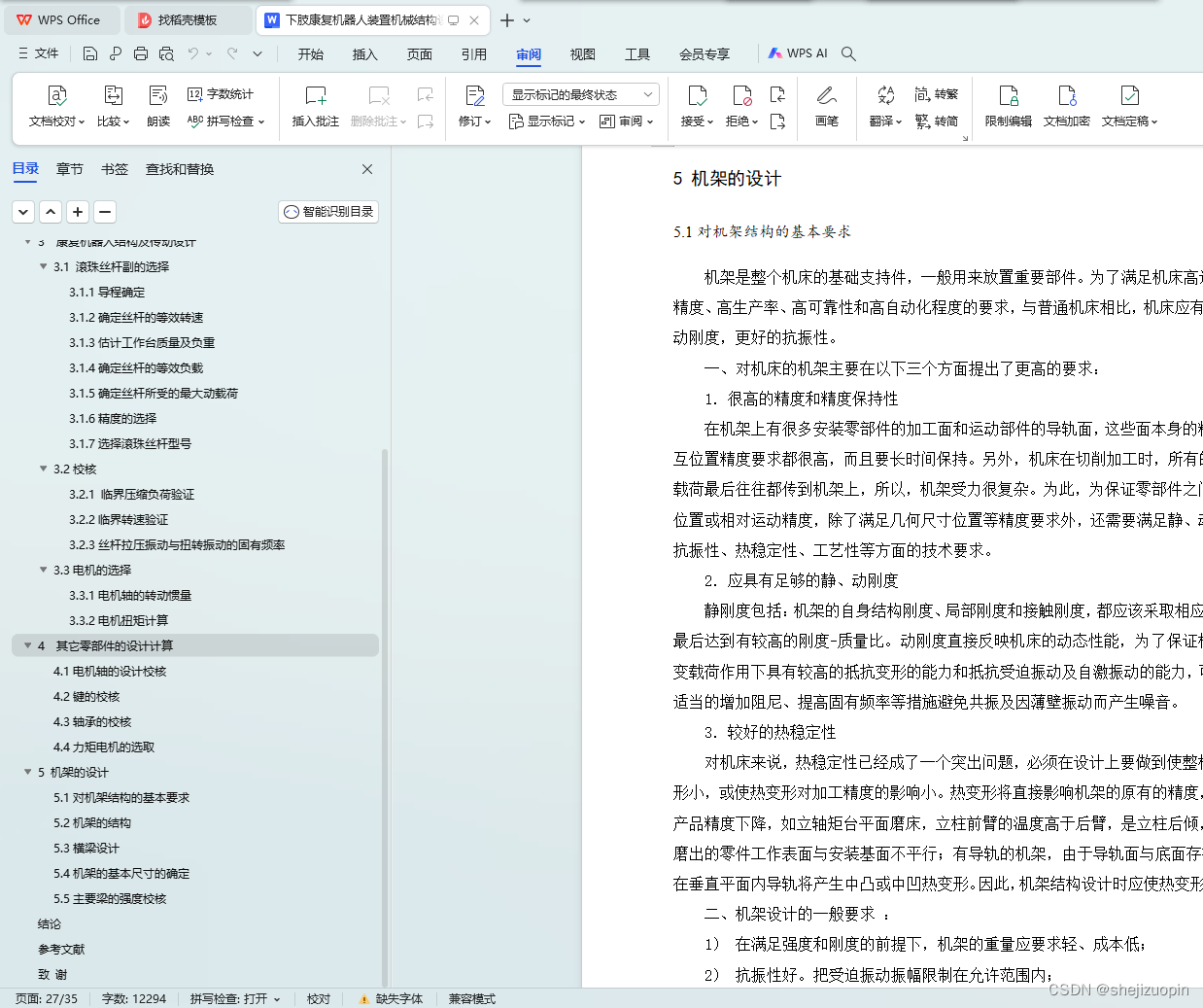This screenshot has width=1203, height=1008.
Task: Open quick access toolbar customize chevron
Action: click(258, 53)
